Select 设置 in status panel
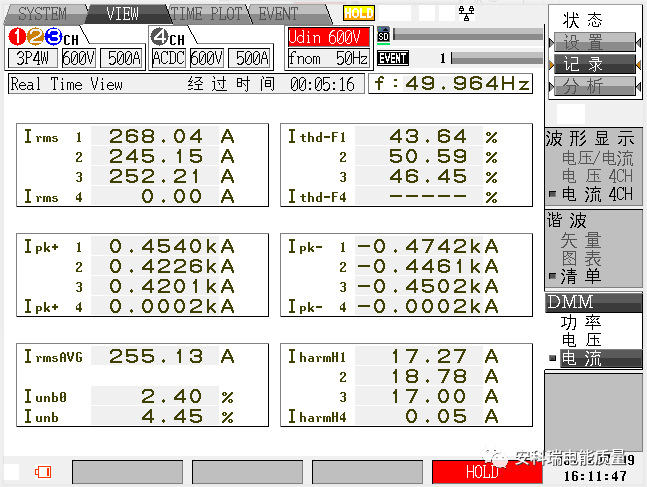The height and width of the screenshot is (487, 647). (x=594, y=42)
